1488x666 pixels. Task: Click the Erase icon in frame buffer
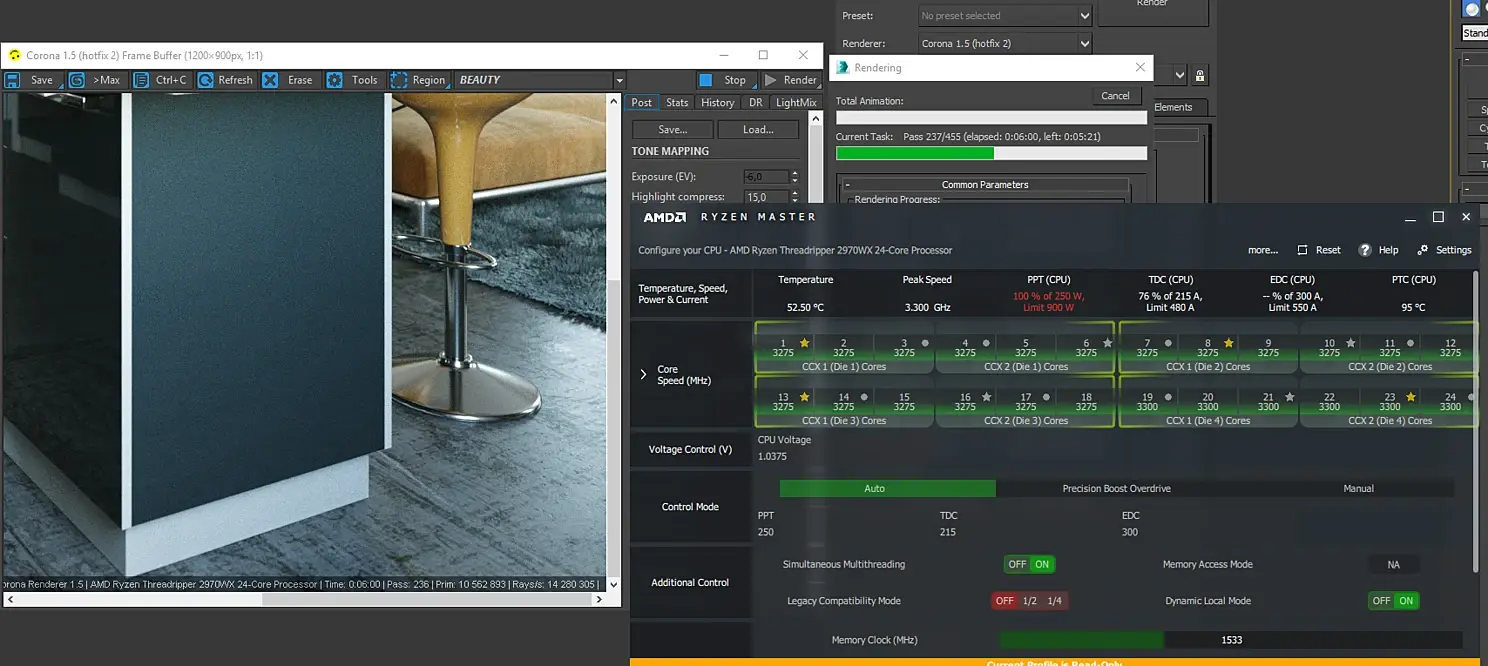[x=270, y=80]
